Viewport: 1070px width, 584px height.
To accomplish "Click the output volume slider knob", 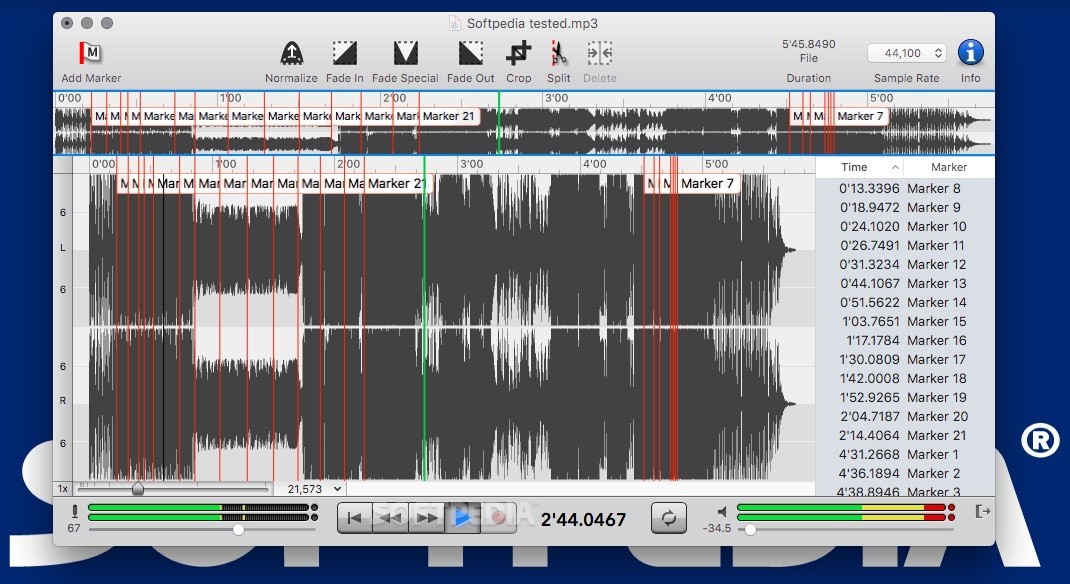I will coord(750,529).
